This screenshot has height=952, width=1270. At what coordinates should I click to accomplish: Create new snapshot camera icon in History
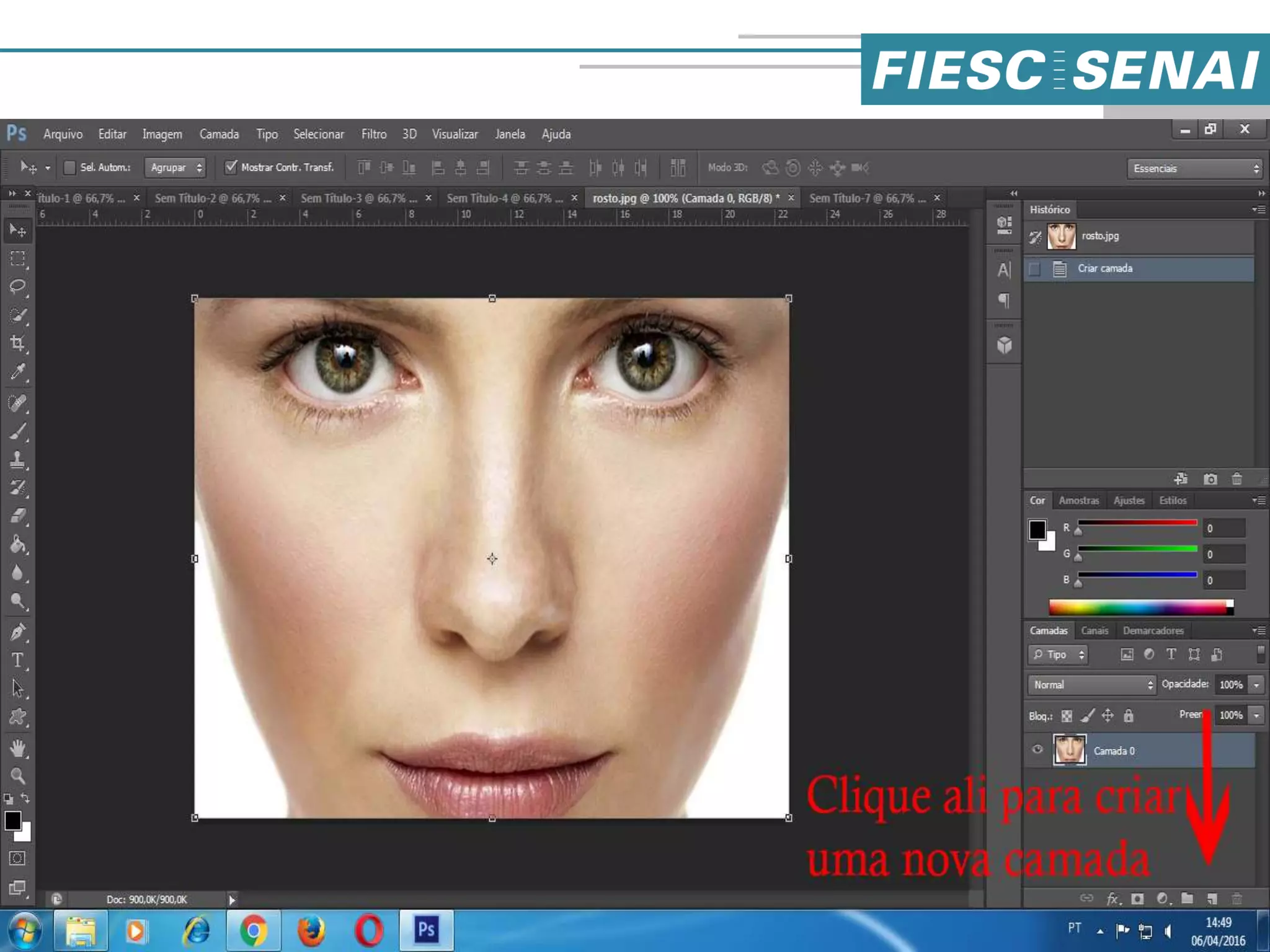[x=1210, y=479]
